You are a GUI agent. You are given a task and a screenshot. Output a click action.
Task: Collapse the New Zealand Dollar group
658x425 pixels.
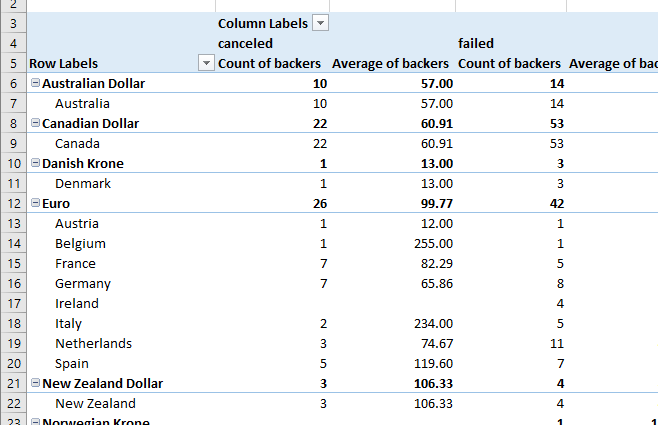[x=35, y=383]
